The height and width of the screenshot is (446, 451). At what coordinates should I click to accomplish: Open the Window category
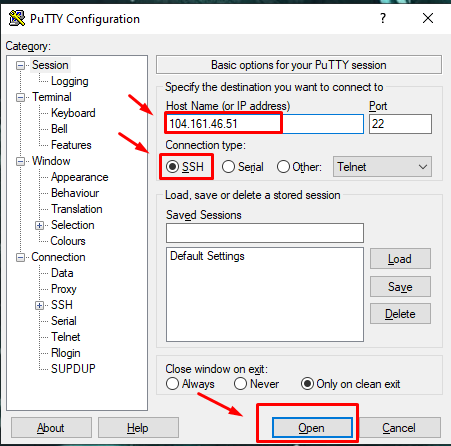click(51, 161)
